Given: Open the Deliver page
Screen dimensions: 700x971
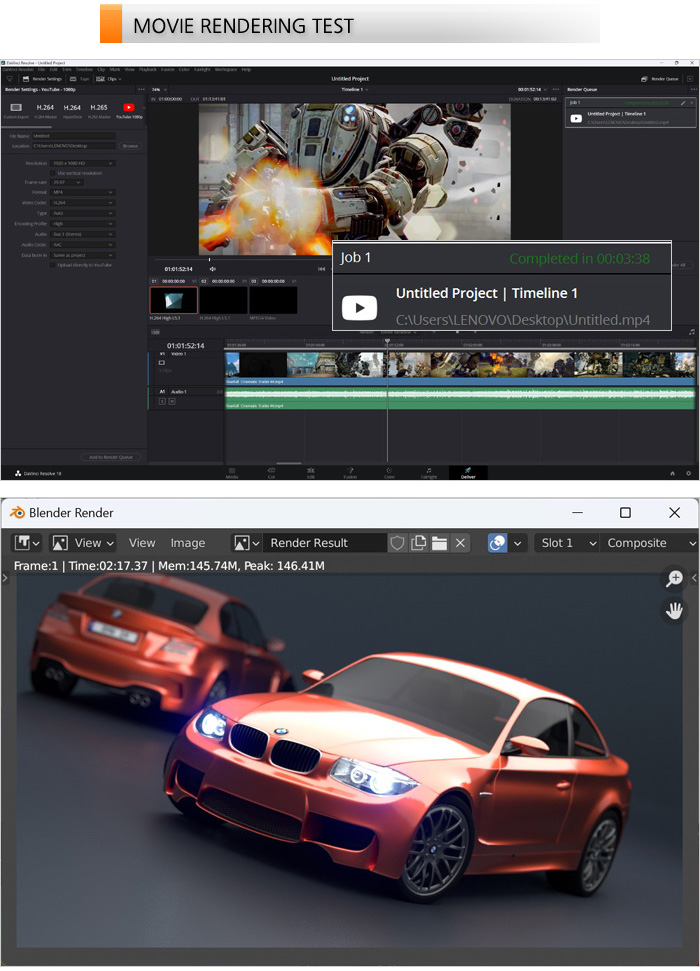Looking at the screenshot, I should coord(468,472).
